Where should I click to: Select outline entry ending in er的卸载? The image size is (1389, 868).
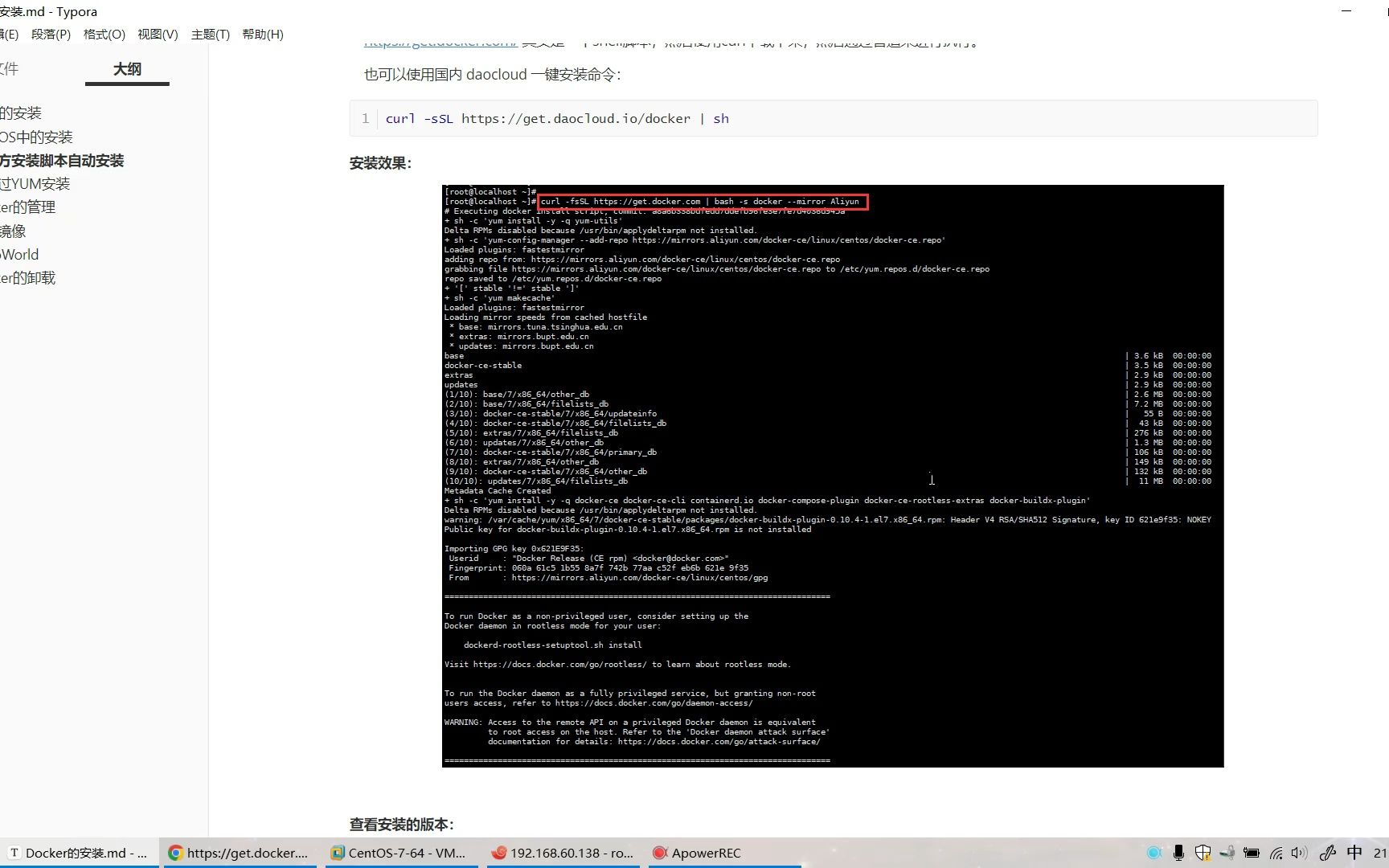click(x=28, y=278)
